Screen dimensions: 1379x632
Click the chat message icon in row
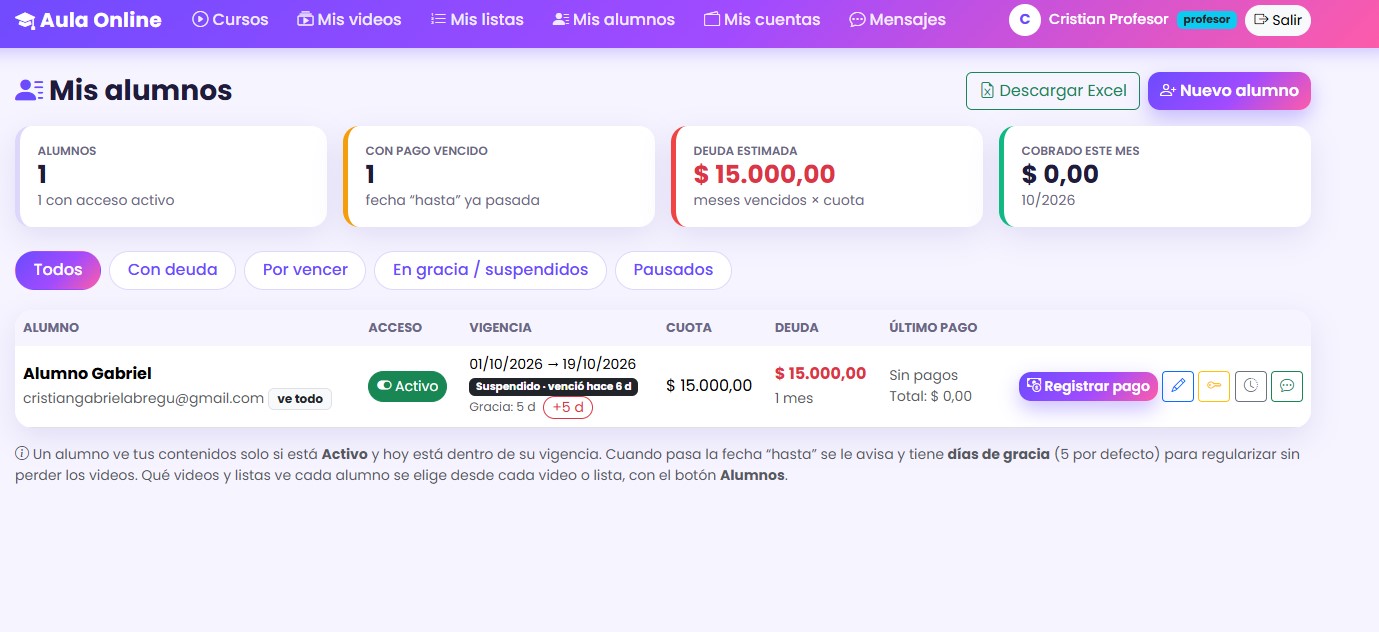(1287, 386)
